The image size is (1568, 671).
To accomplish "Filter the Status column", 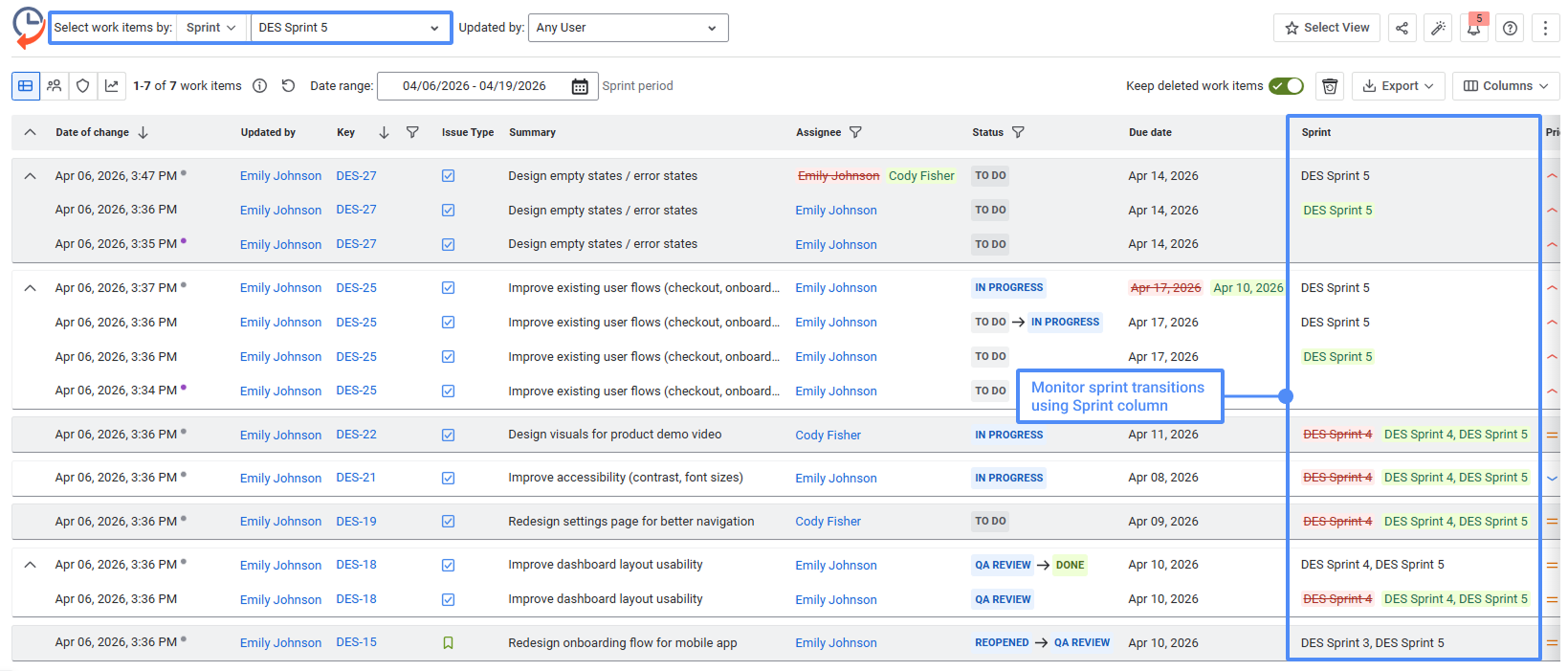I will tap(1018, 133).
